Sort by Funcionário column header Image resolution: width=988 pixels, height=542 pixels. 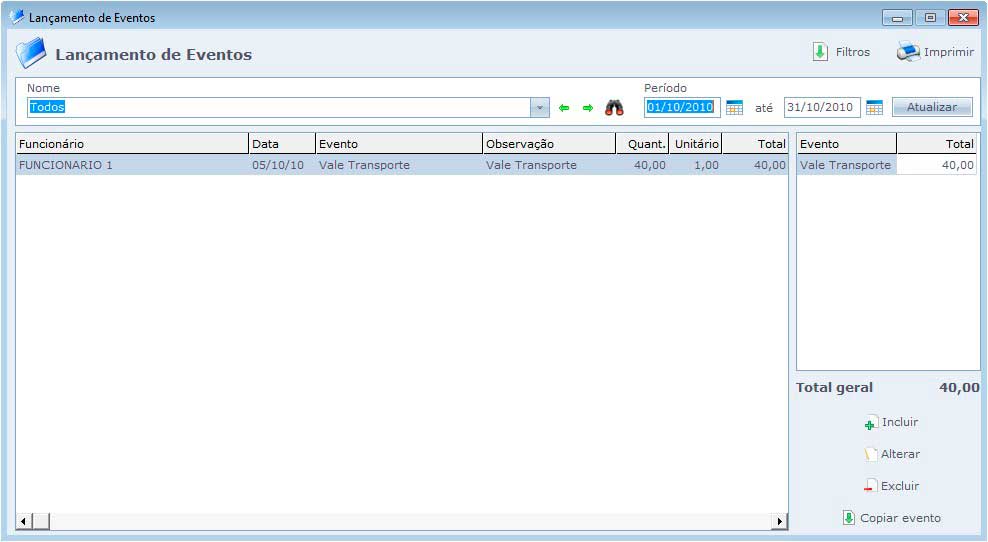[131, 144]
